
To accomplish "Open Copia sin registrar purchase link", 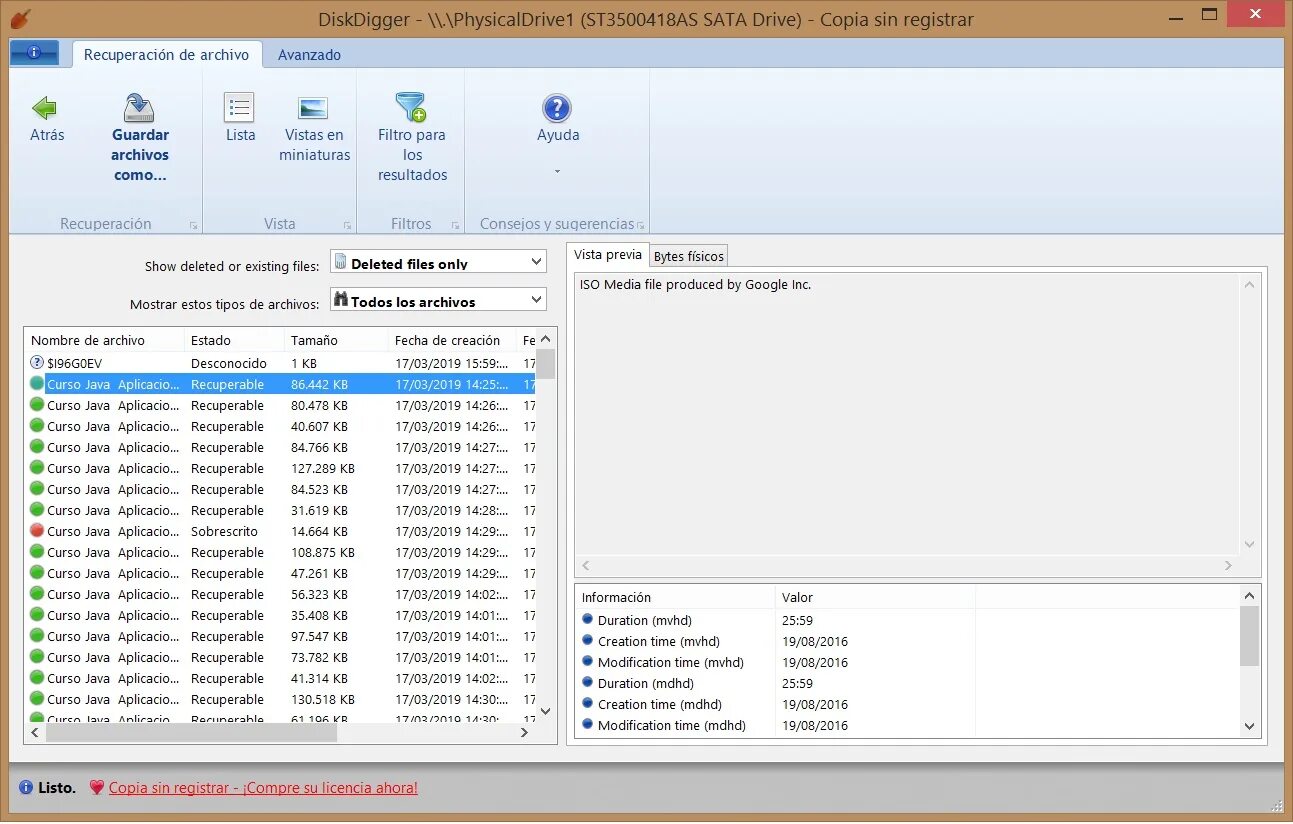I will [x=263, y=788].
